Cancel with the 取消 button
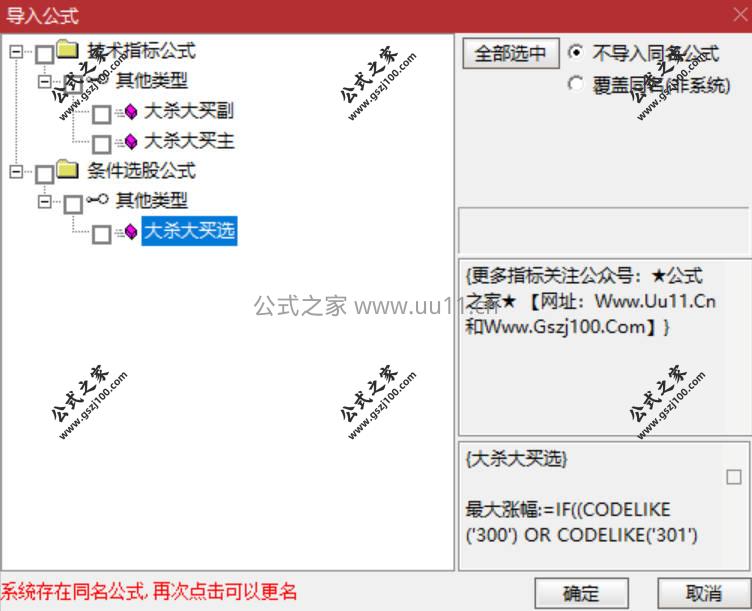This screenshot has height=611, width=752. tap(704, 593)
